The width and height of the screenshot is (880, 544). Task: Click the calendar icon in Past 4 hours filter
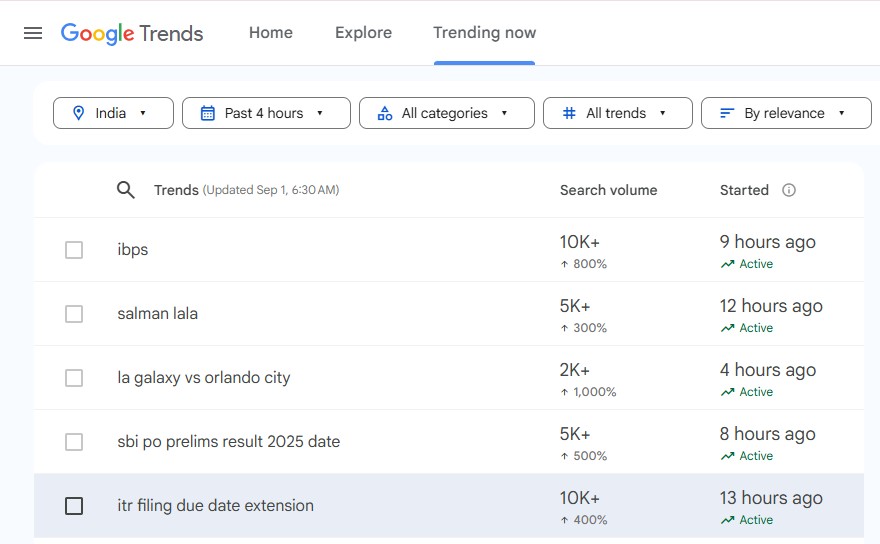pos(208,113)
